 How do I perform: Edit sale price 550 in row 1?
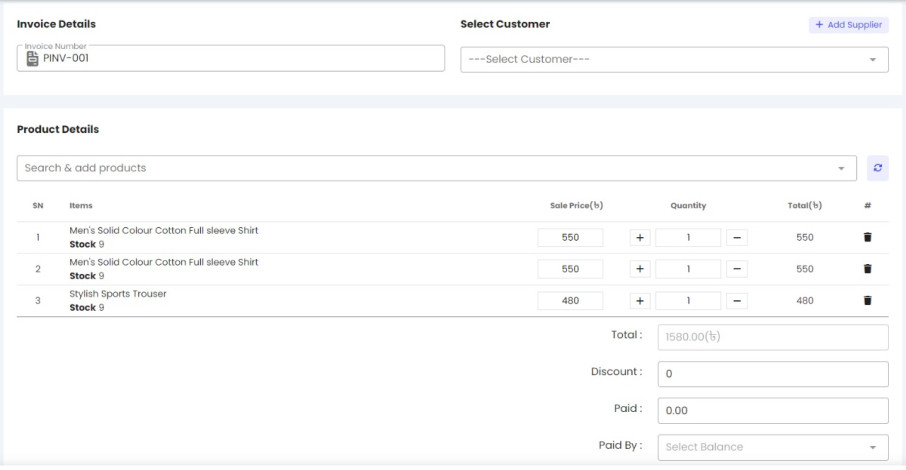click(x=570, y=238)
